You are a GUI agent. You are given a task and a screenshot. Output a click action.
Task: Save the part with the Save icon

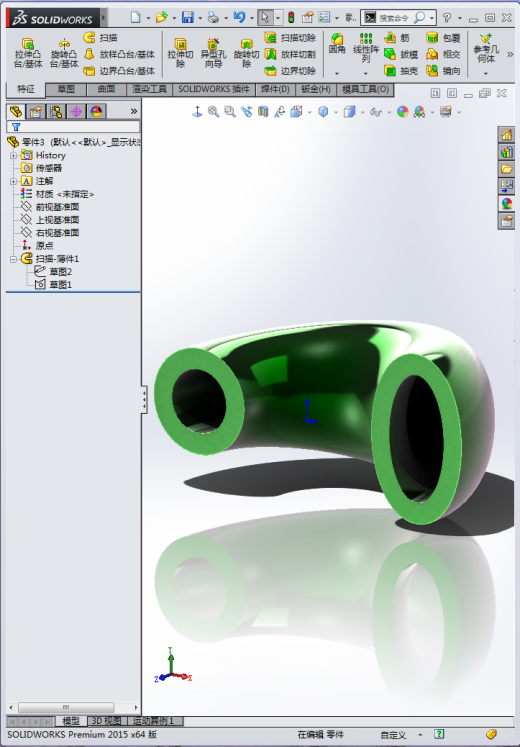pos(187,18)
